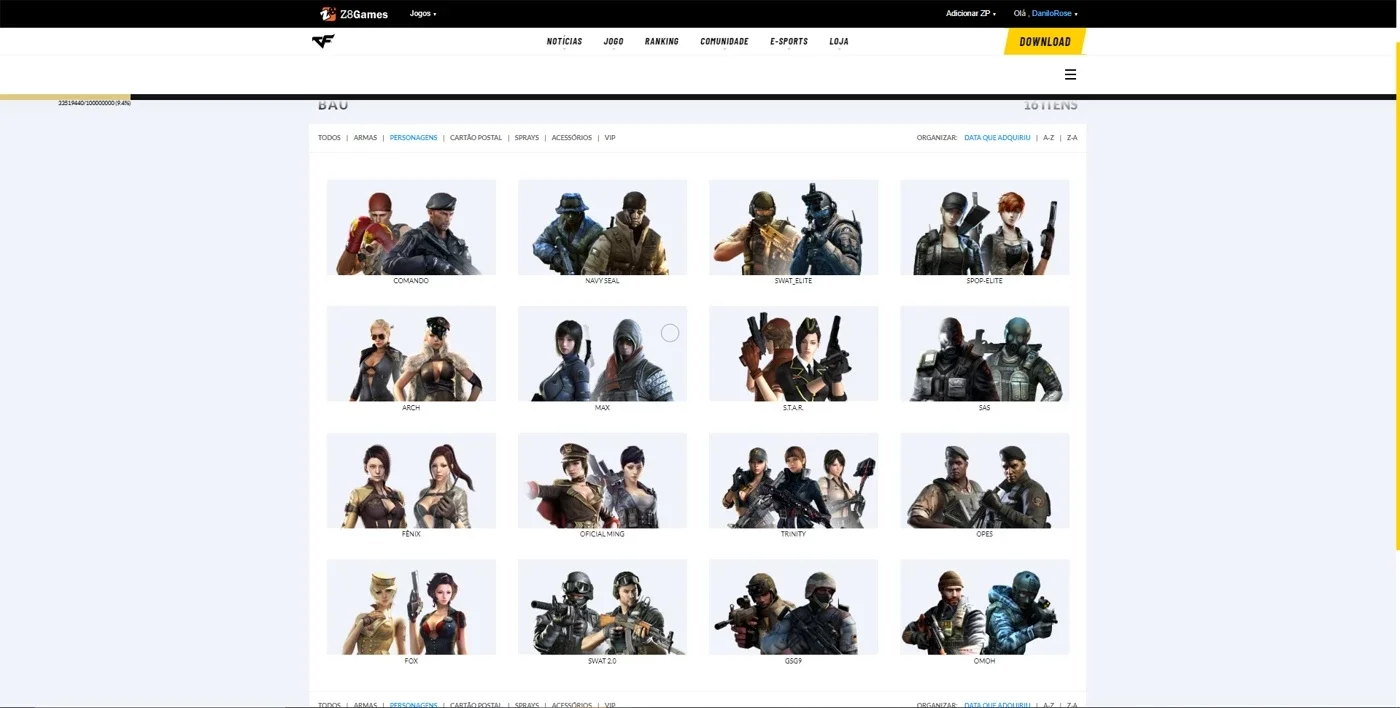Open the Oficial Ming character thumbnail
The width and height of the screenshot is (1400, 708).
[x=602, y=481]
